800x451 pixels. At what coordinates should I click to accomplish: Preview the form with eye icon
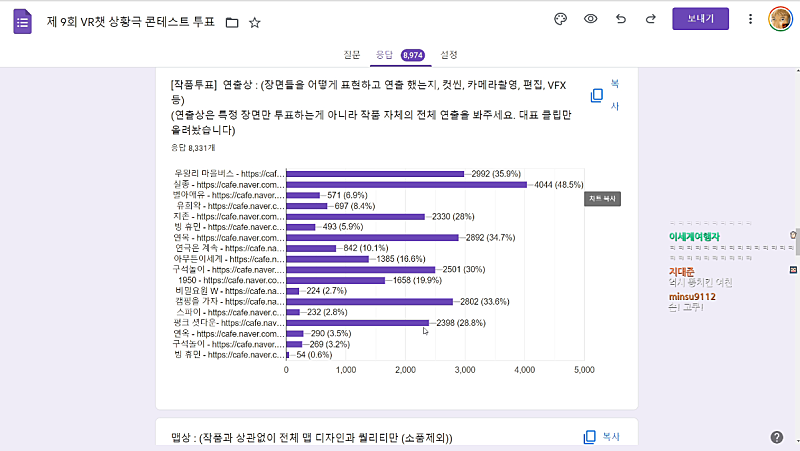click(590, 19)
